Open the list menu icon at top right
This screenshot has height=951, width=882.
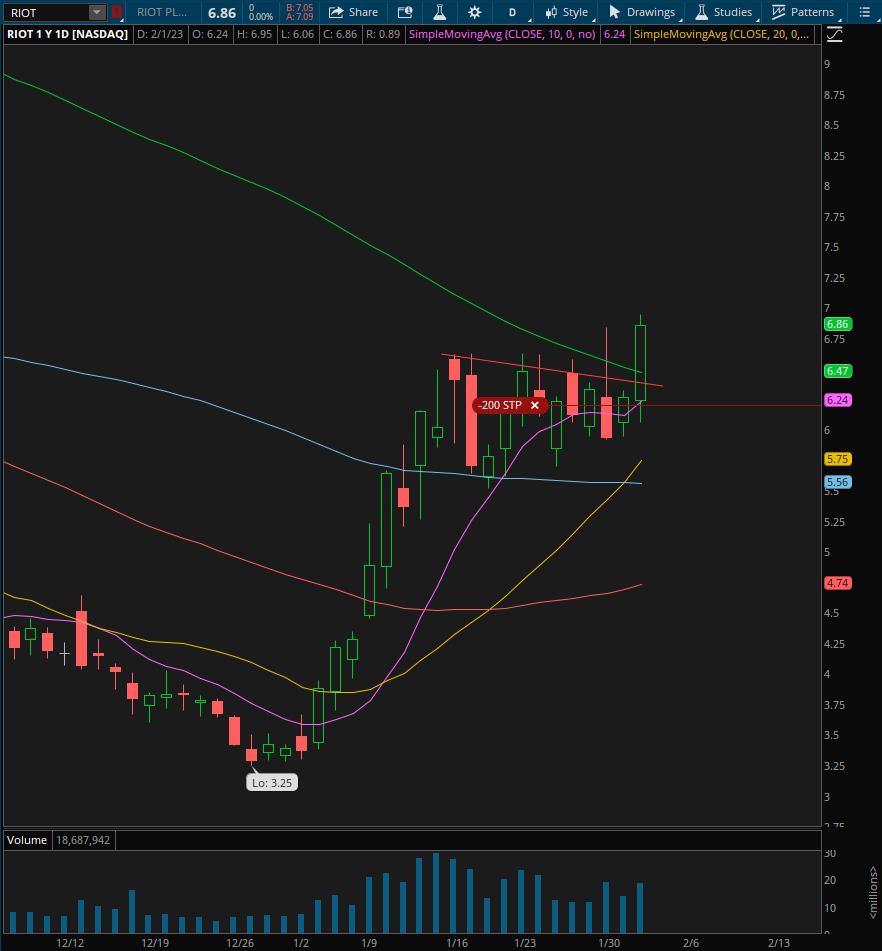[x=865, y=12]
